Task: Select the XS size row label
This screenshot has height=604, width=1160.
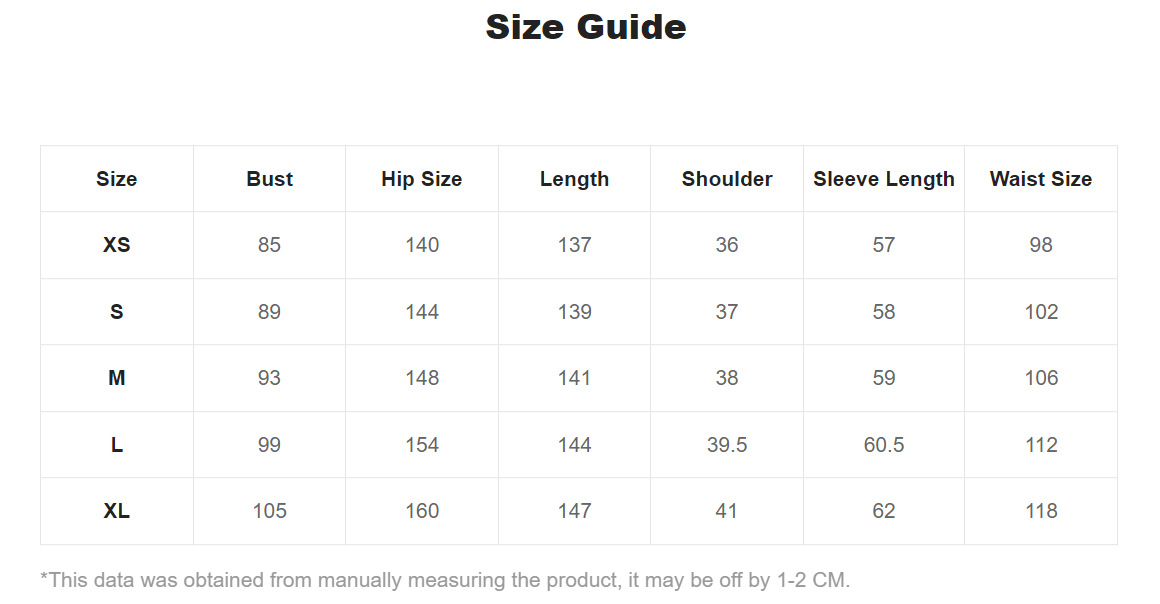Action: (117, 245)
